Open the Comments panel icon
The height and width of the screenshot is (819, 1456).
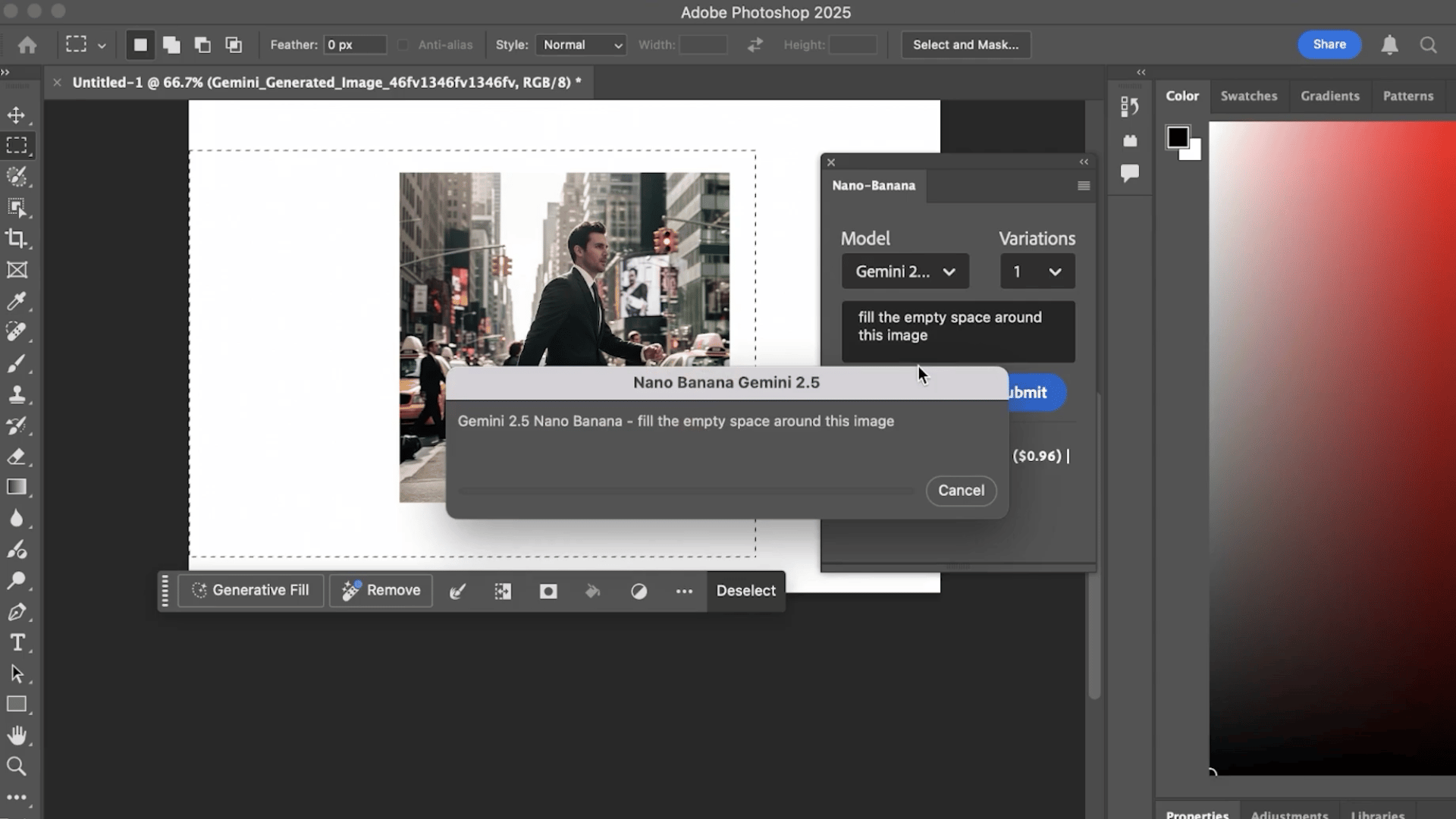(1130, 174)
